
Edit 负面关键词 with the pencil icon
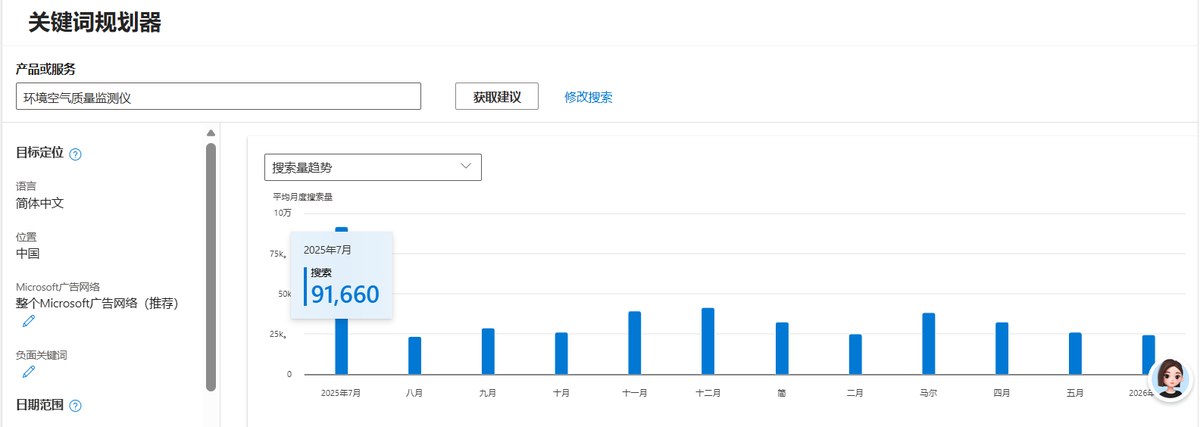tap(28, 372)
